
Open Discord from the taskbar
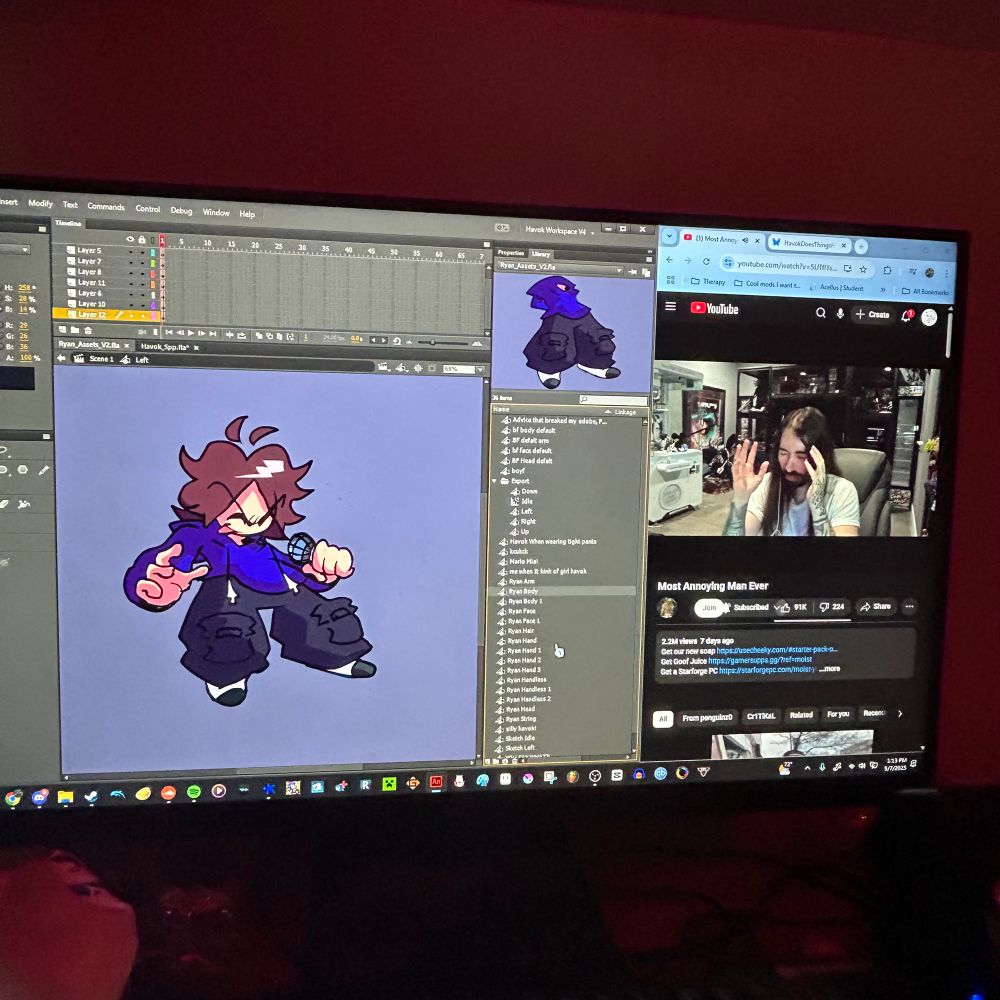click(x=40, y=797)
